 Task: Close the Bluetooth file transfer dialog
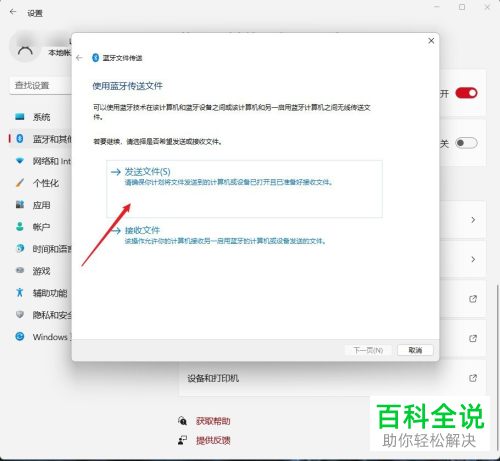point(431,41)
